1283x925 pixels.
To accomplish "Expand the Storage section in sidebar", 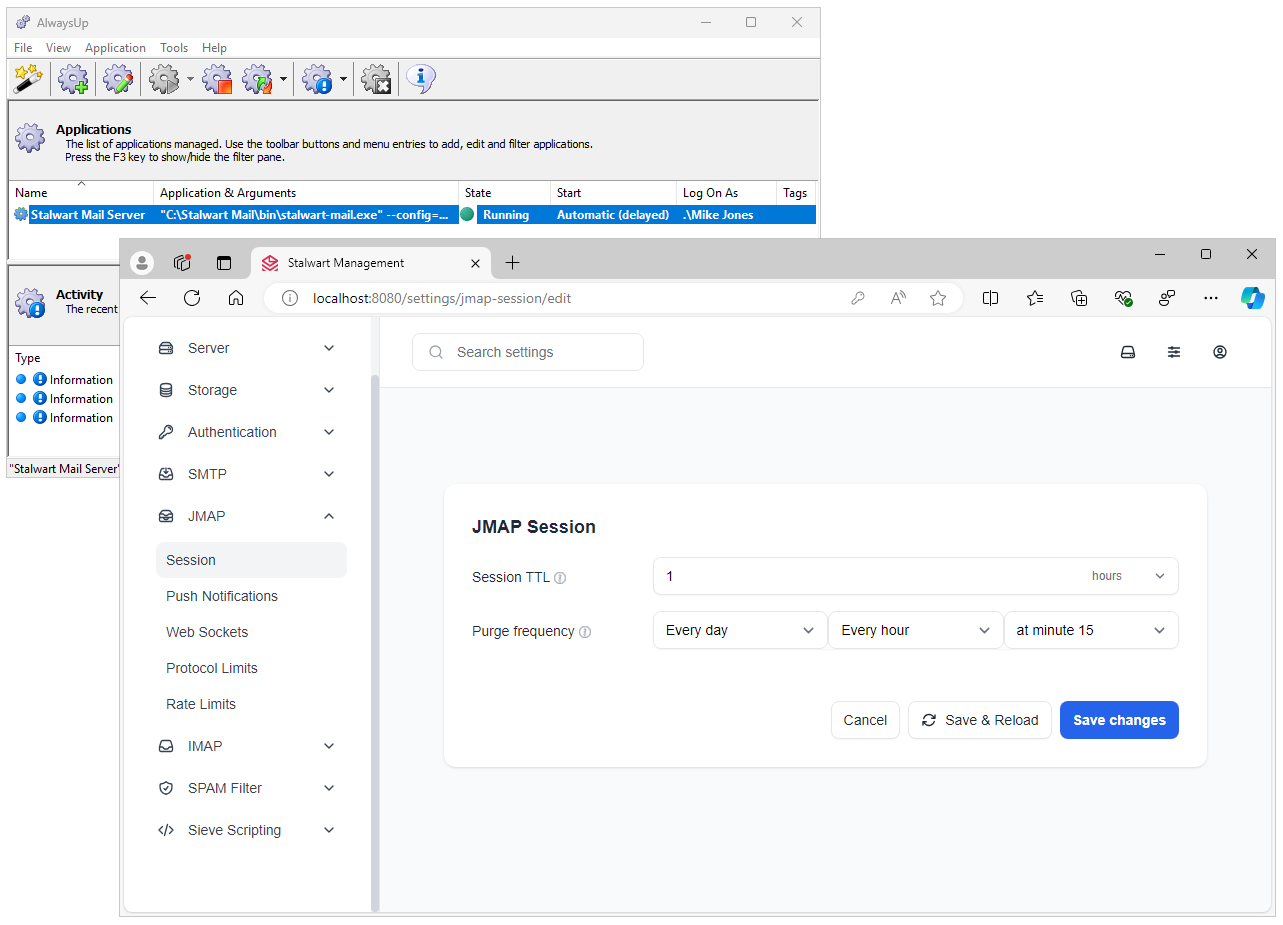I will click(247, 390).
